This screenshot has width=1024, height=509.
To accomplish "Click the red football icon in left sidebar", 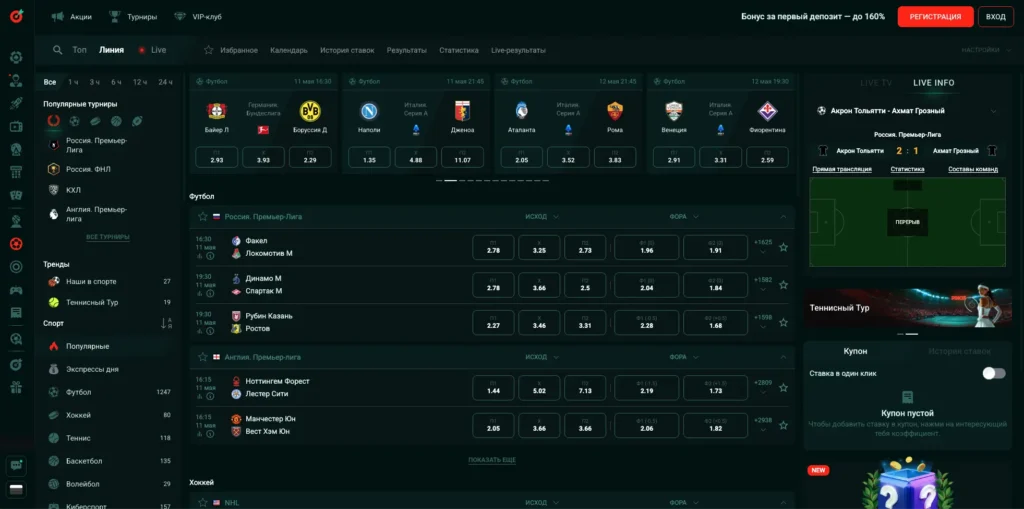I will click(16, 244).
